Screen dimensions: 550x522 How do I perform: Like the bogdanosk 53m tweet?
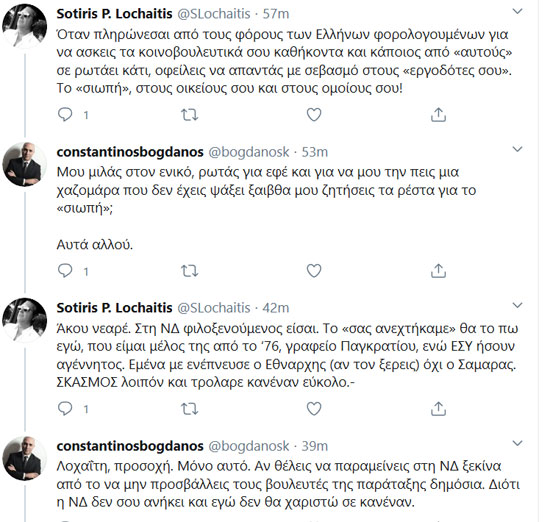pyautogui.click(x=314, y=271)
